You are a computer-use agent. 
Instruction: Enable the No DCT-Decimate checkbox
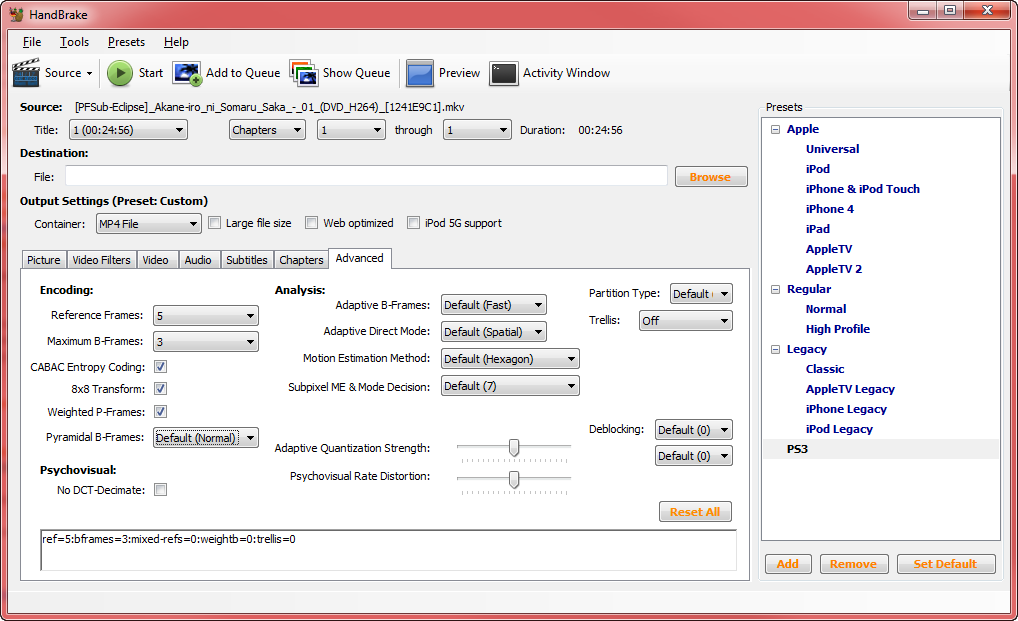160,490
